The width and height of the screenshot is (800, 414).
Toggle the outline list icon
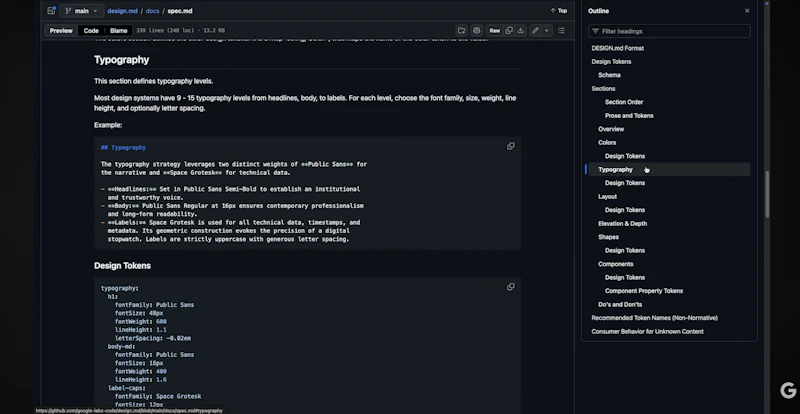click(x=561, y=31)
